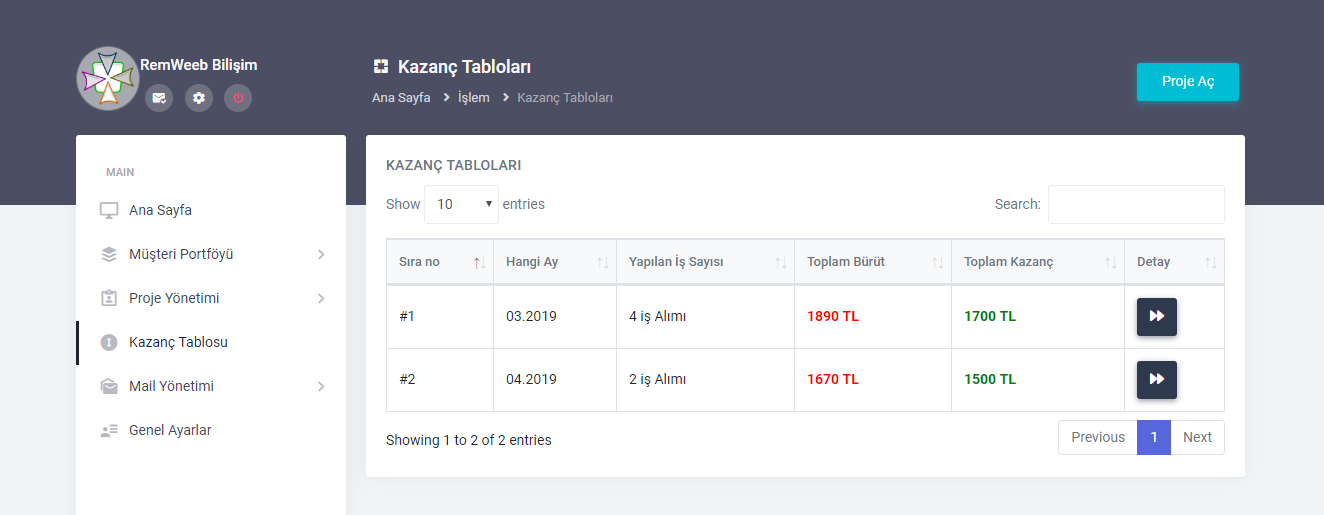Viewport: 1324px width, 515px height.
Task: Sort table by Sıra no column
Action: (x=440, y=262)
